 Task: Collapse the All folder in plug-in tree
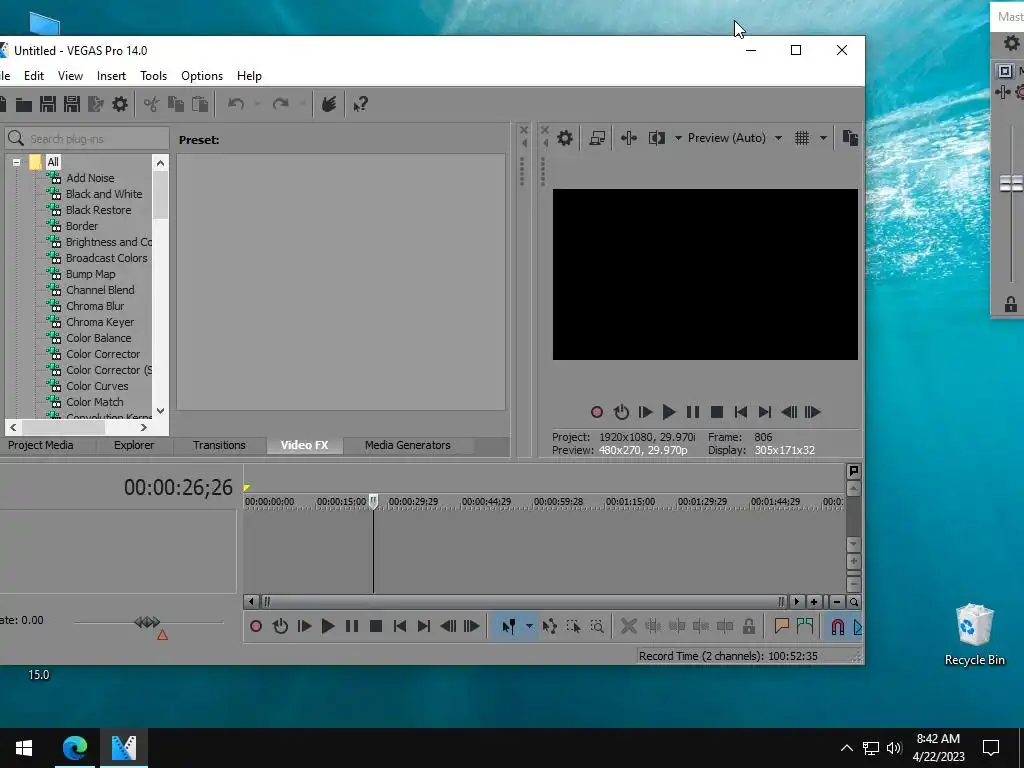pos(16,162)
